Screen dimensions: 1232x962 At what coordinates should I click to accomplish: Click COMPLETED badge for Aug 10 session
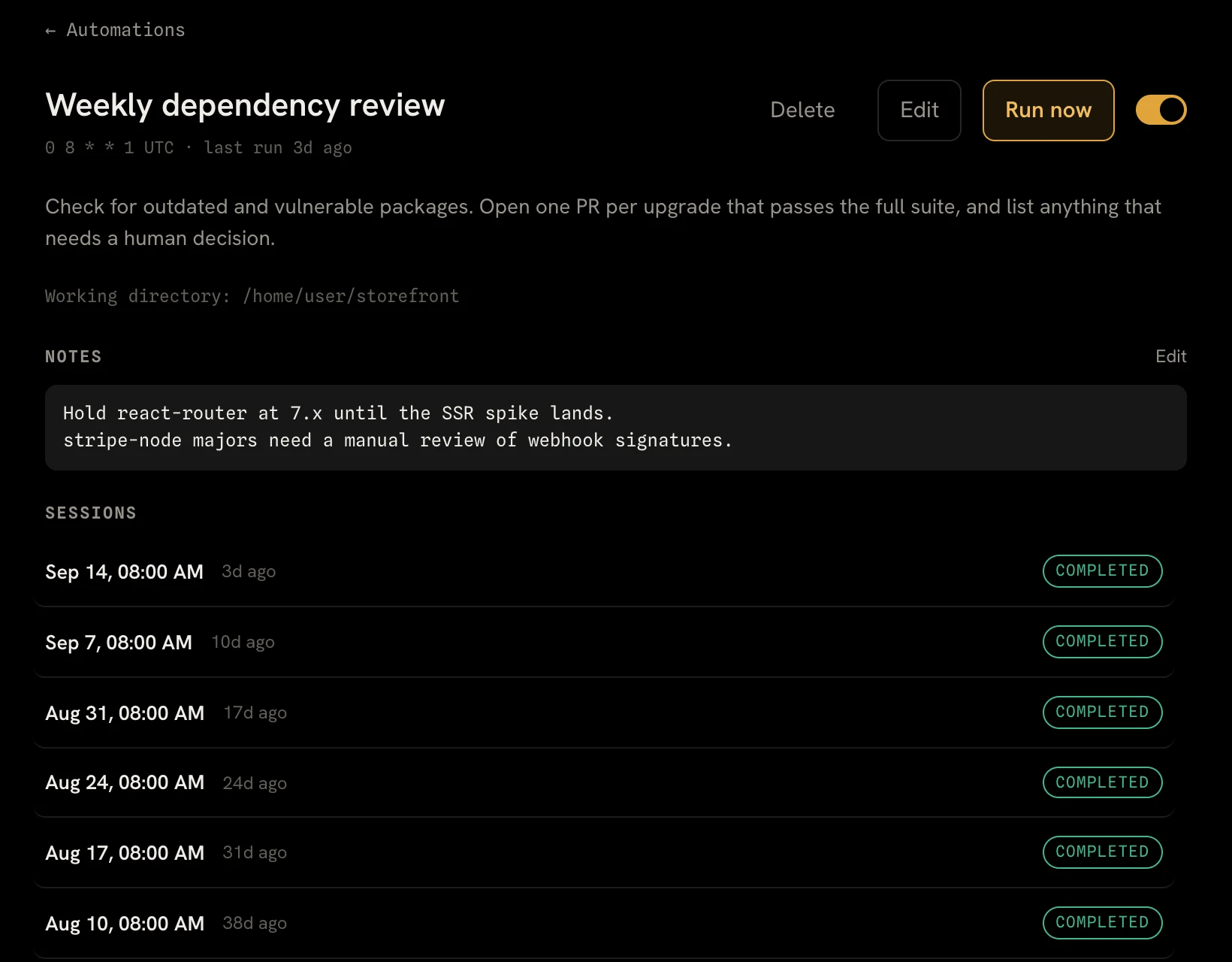pos(1102,923)
